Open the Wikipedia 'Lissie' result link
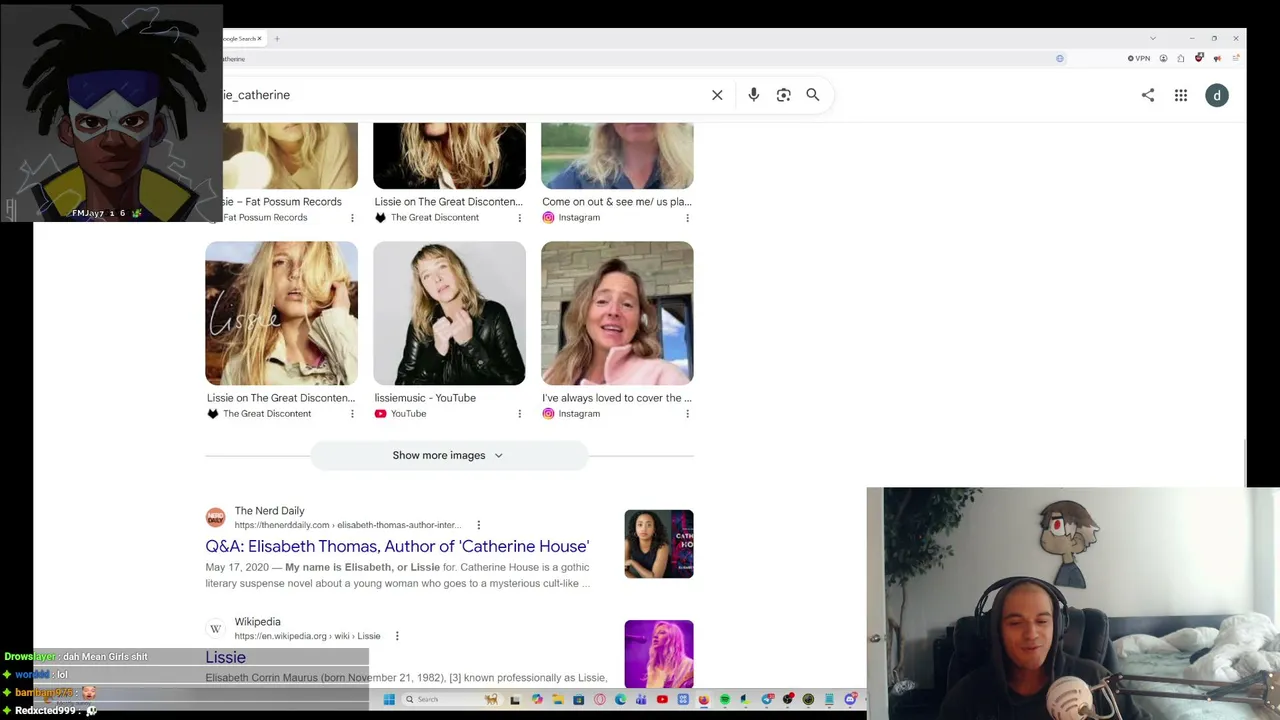 coord(225,657)
